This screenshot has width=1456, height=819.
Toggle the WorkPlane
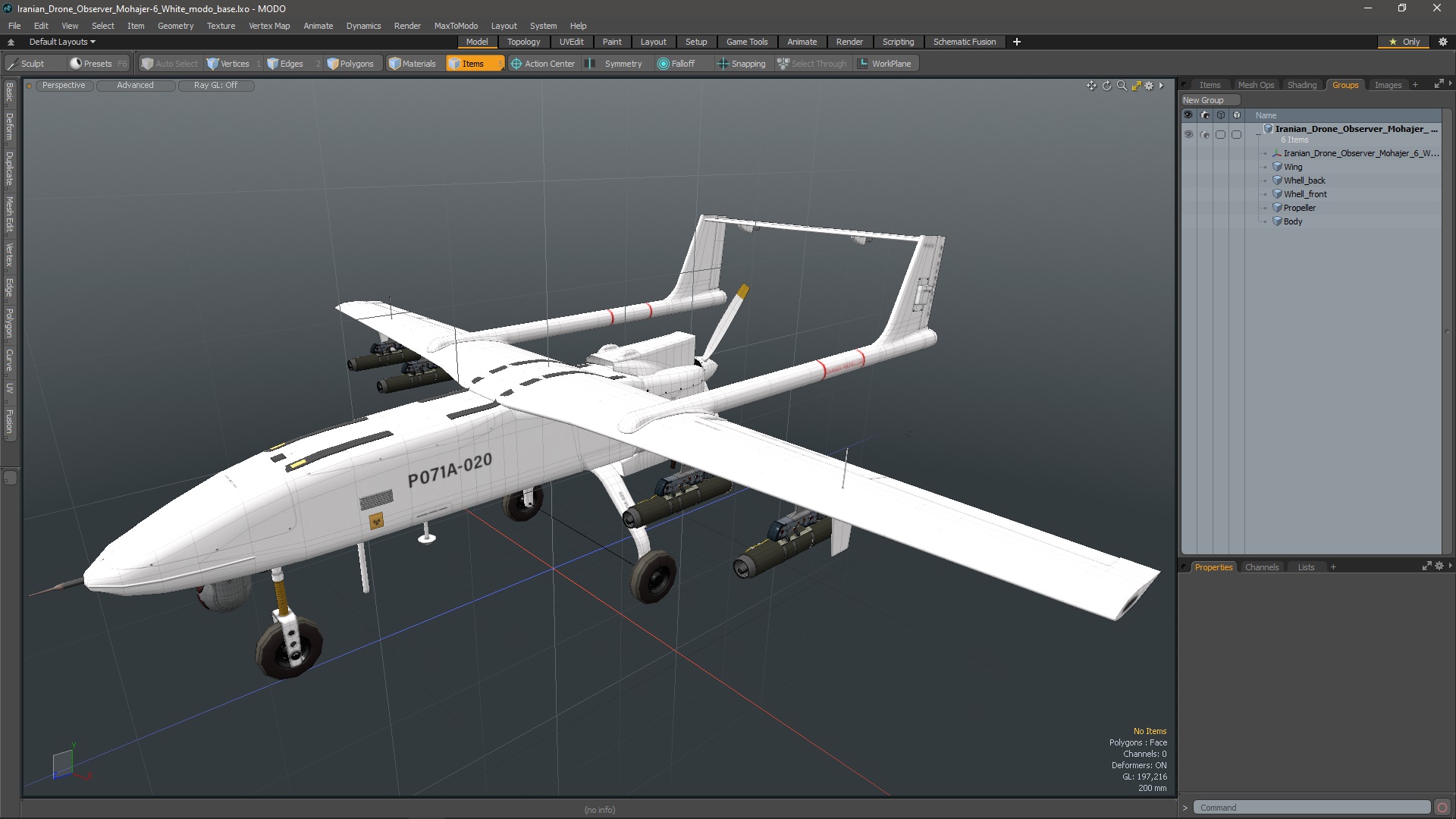(885, 64)
